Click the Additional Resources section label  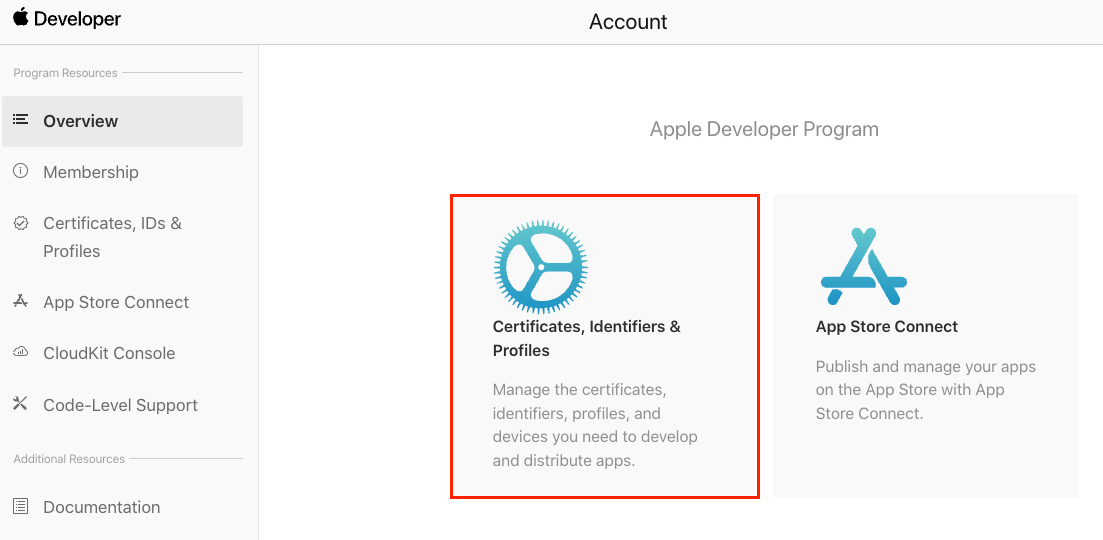pos(69,459)
